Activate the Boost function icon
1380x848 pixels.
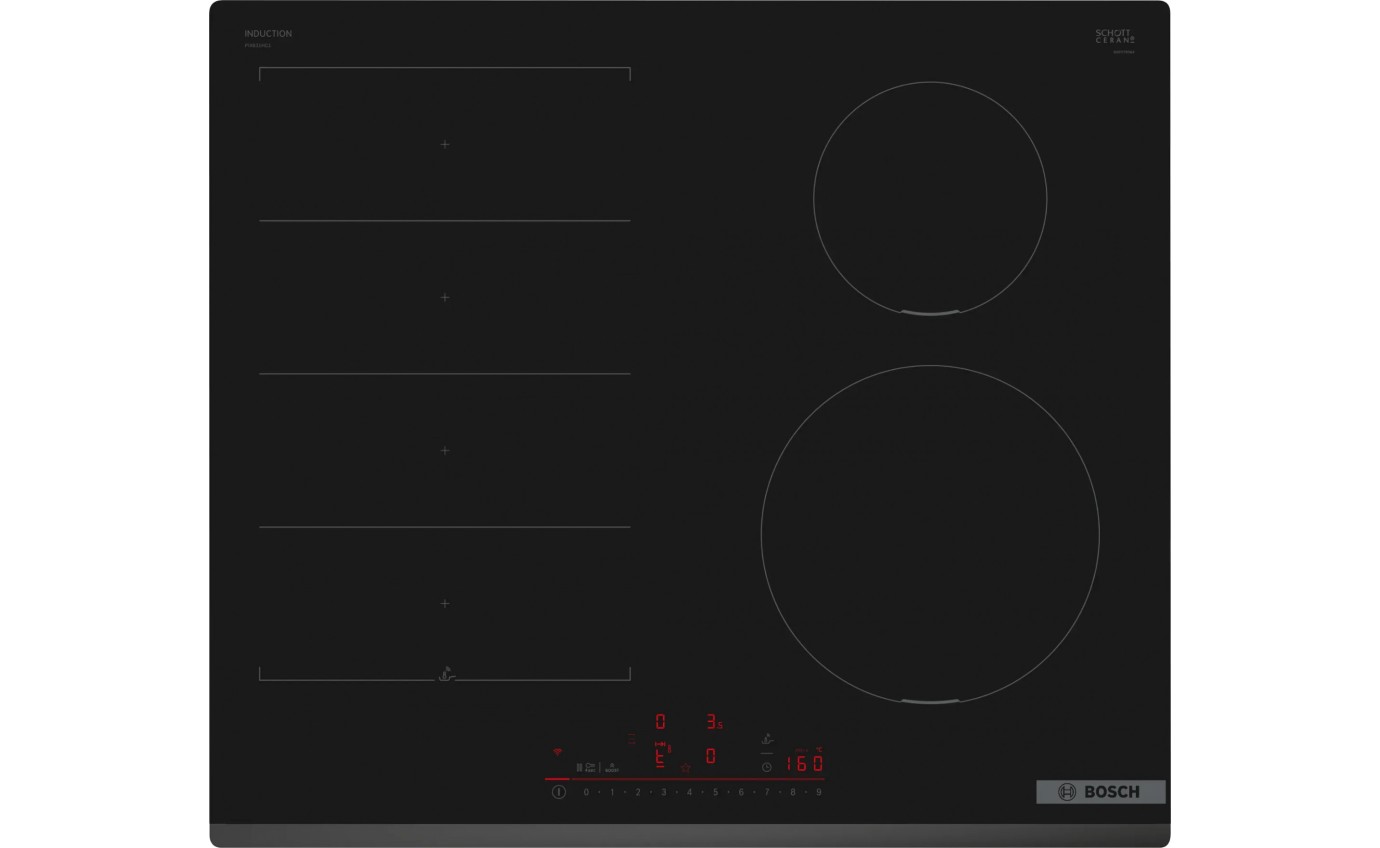tap(612, 767)
